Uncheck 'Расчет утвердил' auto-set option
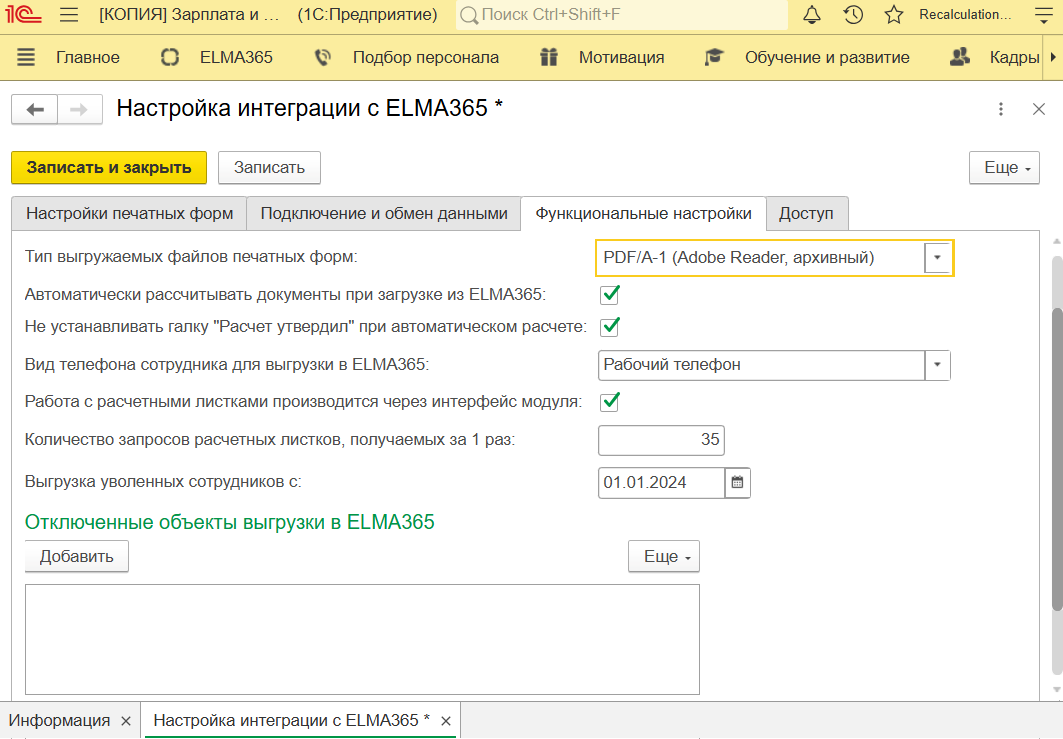The image size is (1063, 739). point(610,326)
